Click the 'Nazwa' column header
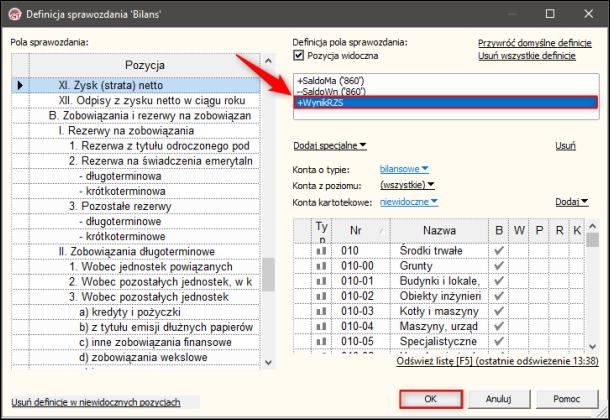The height and width of the screenshot is (420, 610). (x=439, y=230)
